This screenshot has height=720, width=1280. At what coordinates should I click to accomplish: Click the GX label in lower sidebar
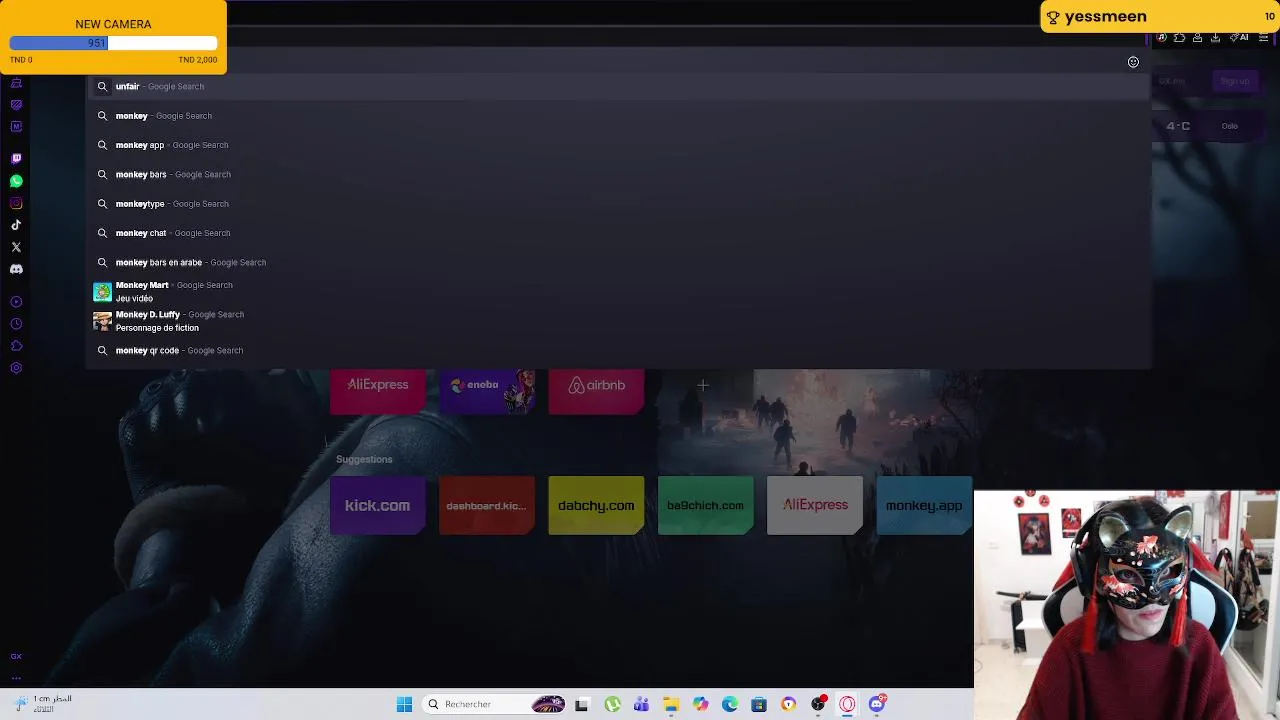click(16, 656)
